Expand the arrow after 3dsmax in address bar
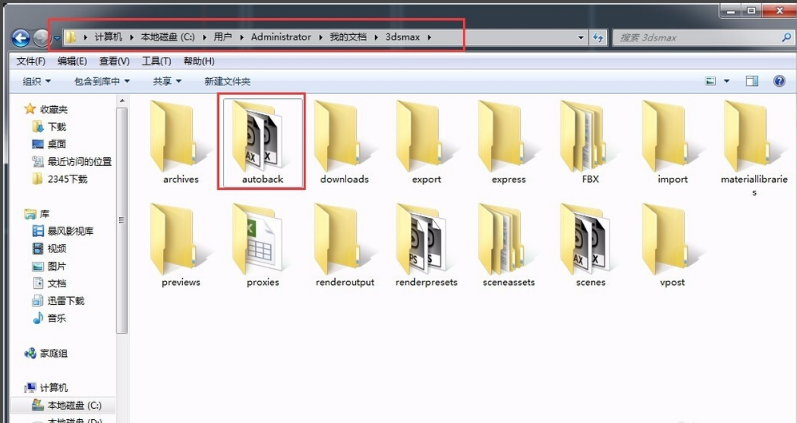 click(x=429, y=37)
